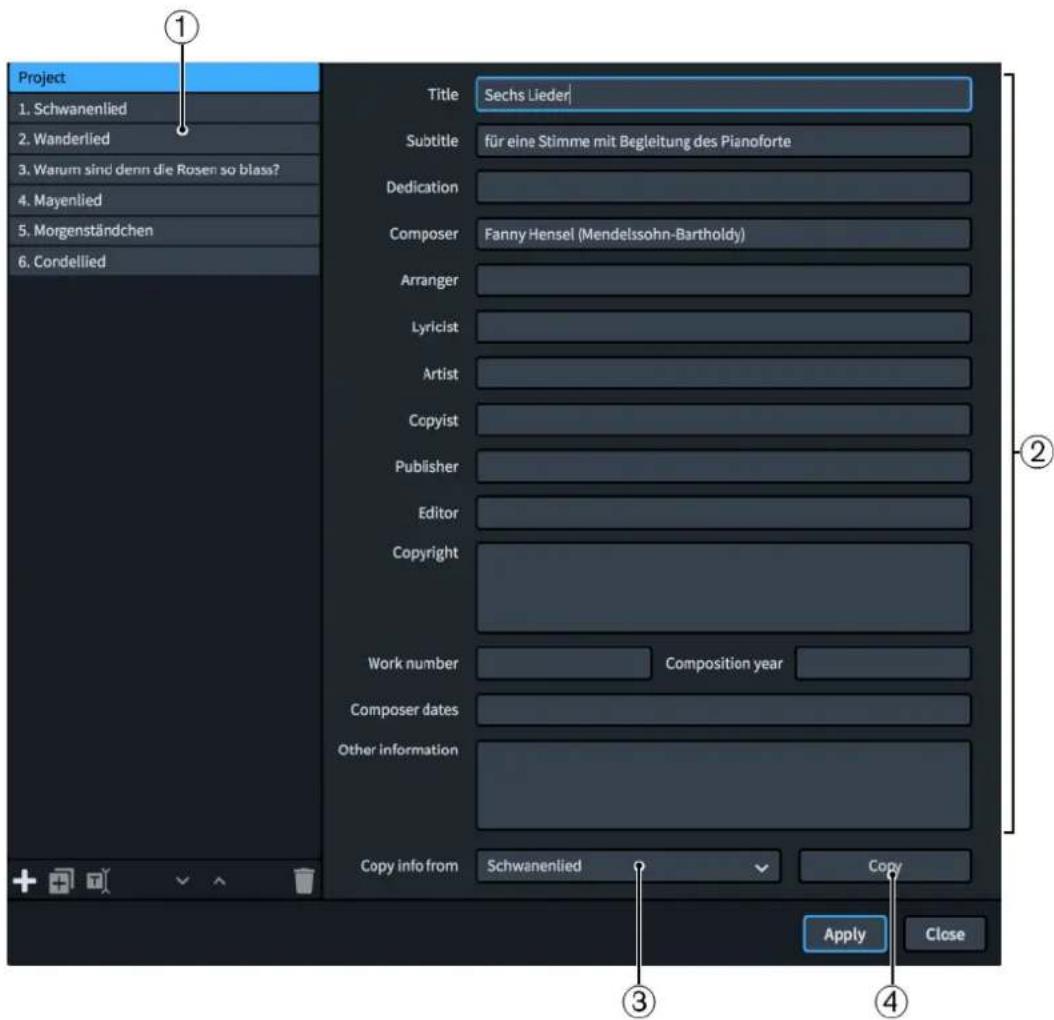Focus the Artist field
This screenshot has height=1020, width=1054.
click(x=723, y=373)
